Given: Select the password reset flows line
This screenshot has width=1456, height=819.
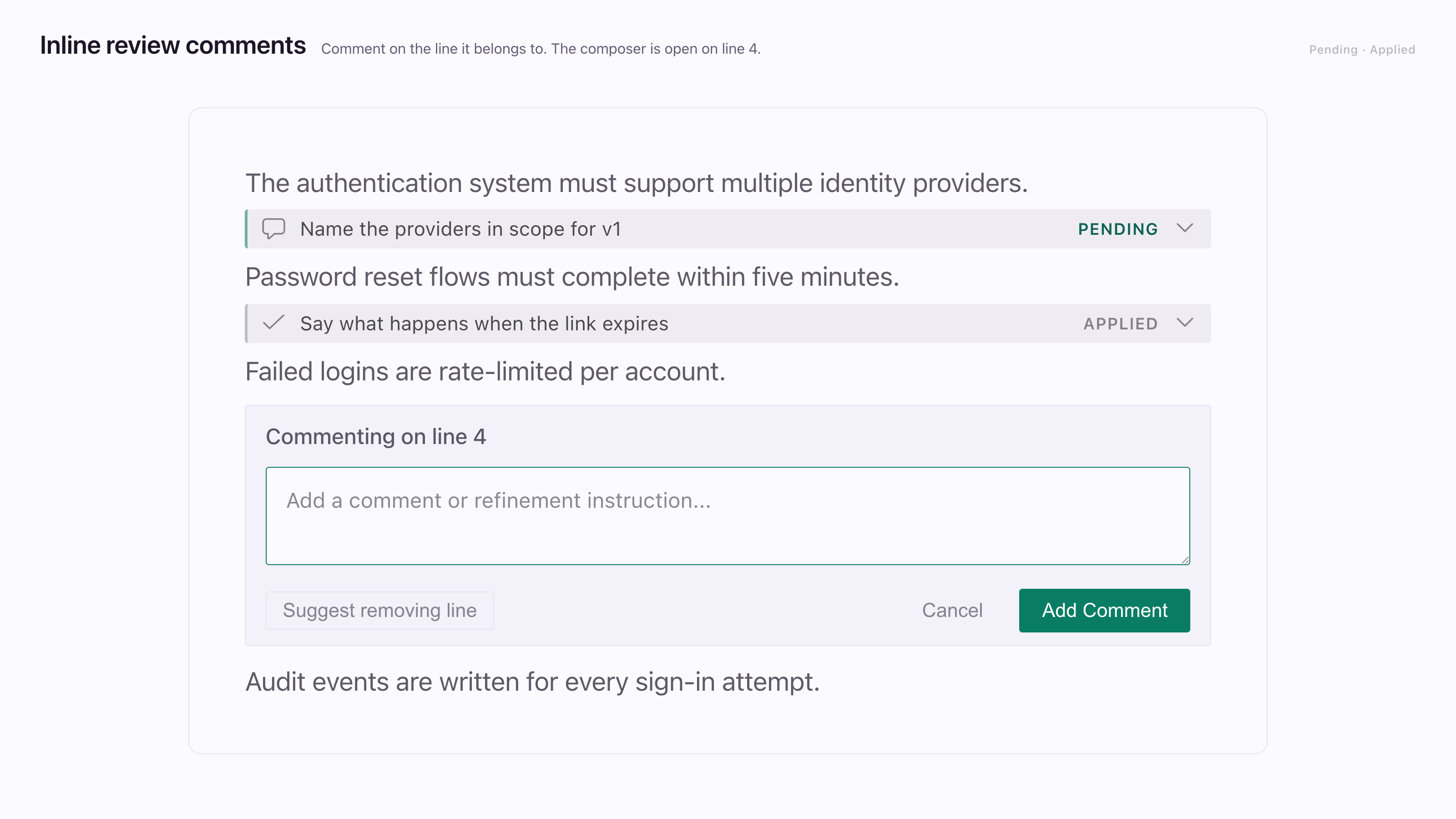Looking at the screenshot, I should [572, 277].
